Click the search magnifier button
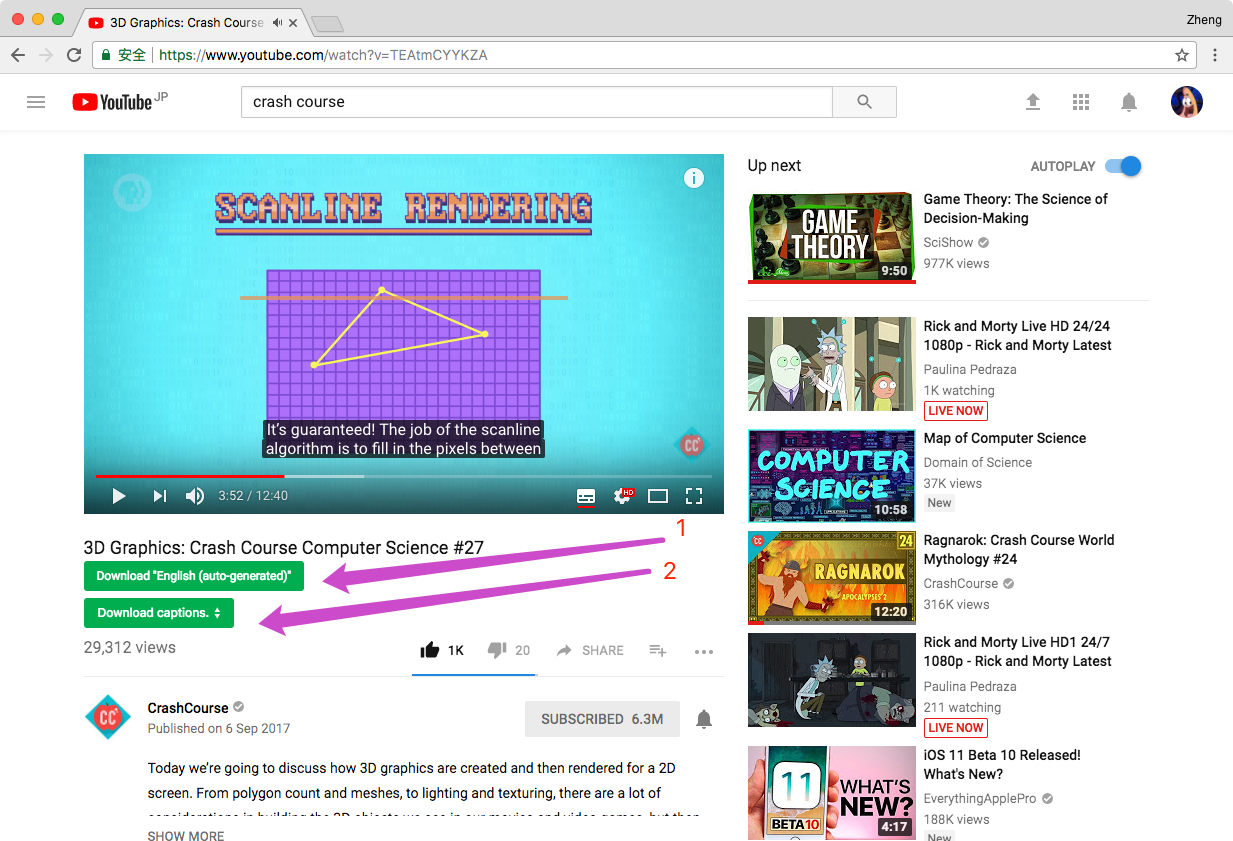The height and width of the screenshot is (841, 1233). 864,102
